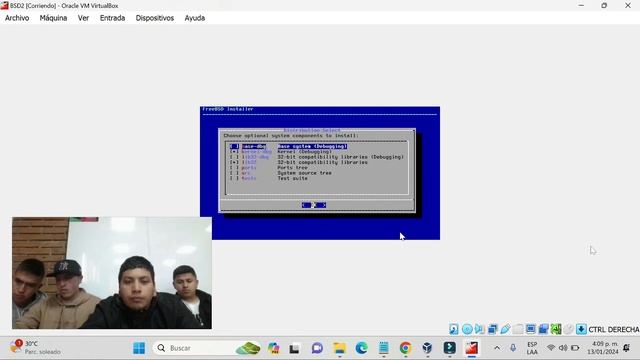Open the Archivo menu
The image size is (640, 360).
pyautogui.click(x=17, y=18)
